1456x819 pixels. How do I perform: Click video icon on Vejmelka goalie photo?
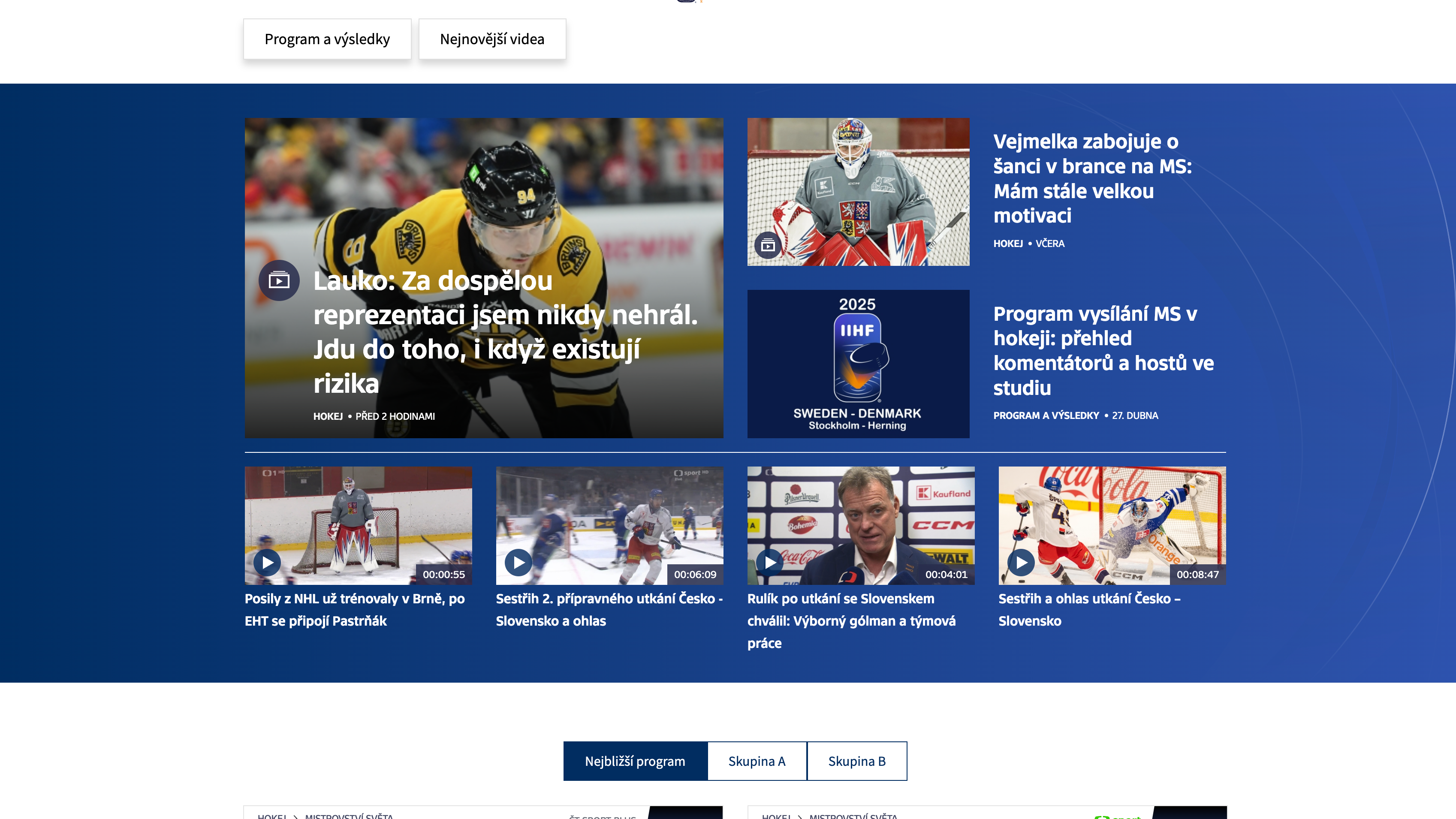768,245
